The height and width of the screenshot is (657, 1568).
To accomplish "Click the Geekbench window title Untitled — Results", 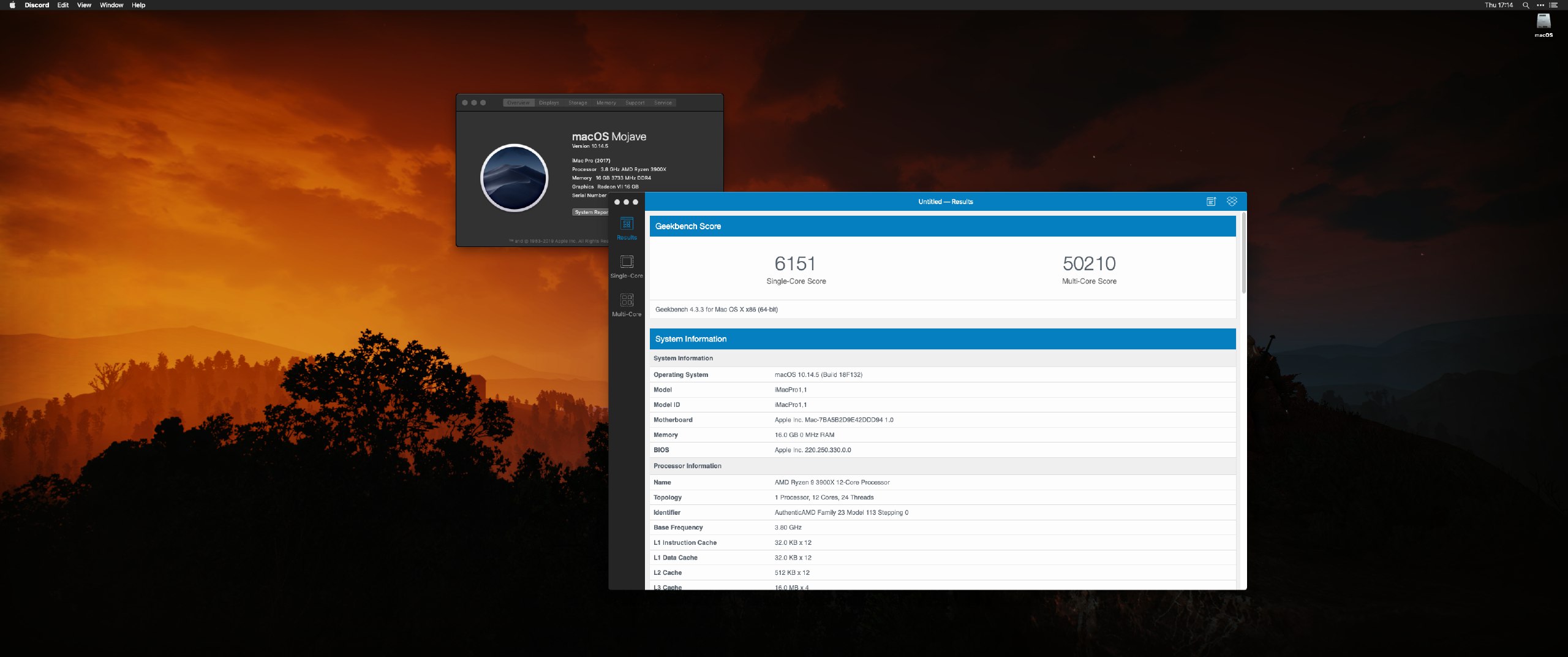I will coord(945,202).
